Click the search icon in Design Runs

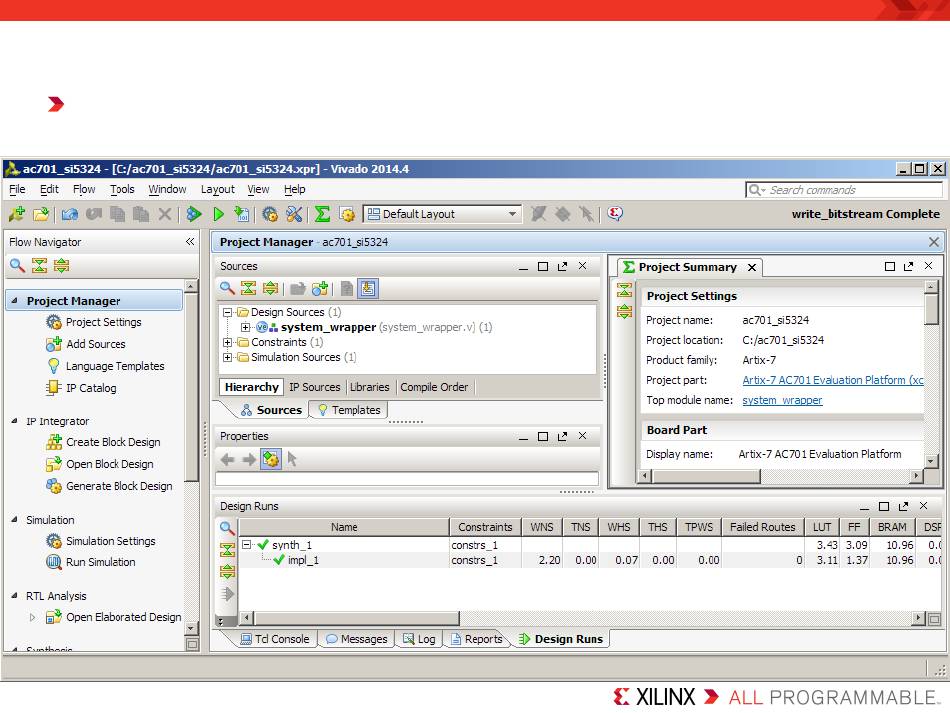[x=227, y=528]
